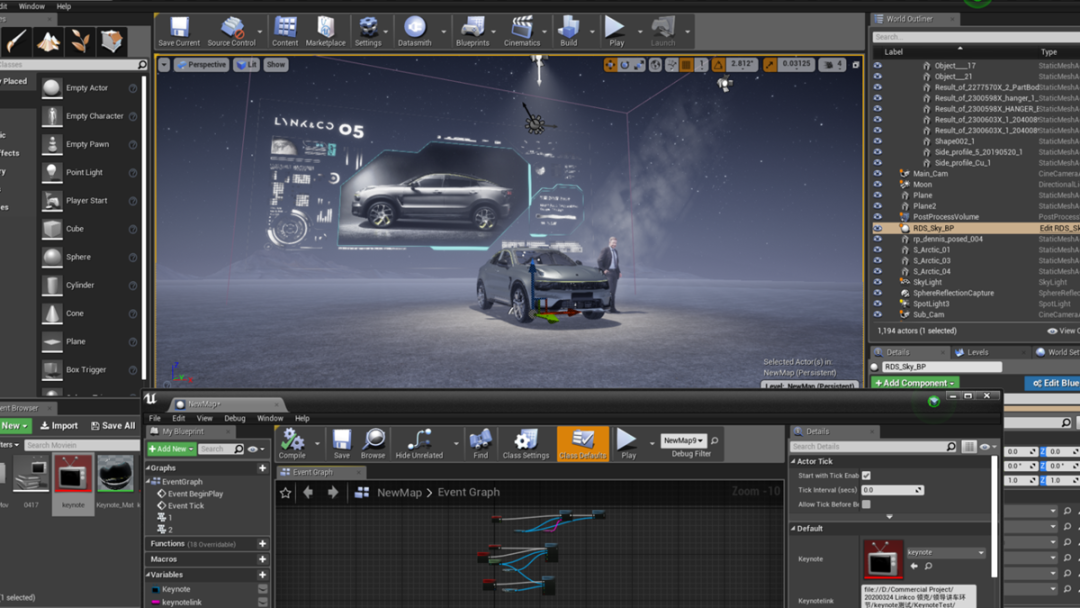The image size is (1080, 608).
Task: Select the keynote asset thumbnail in Content Browser
Action: pyautogui.click(x=73, y=476)
